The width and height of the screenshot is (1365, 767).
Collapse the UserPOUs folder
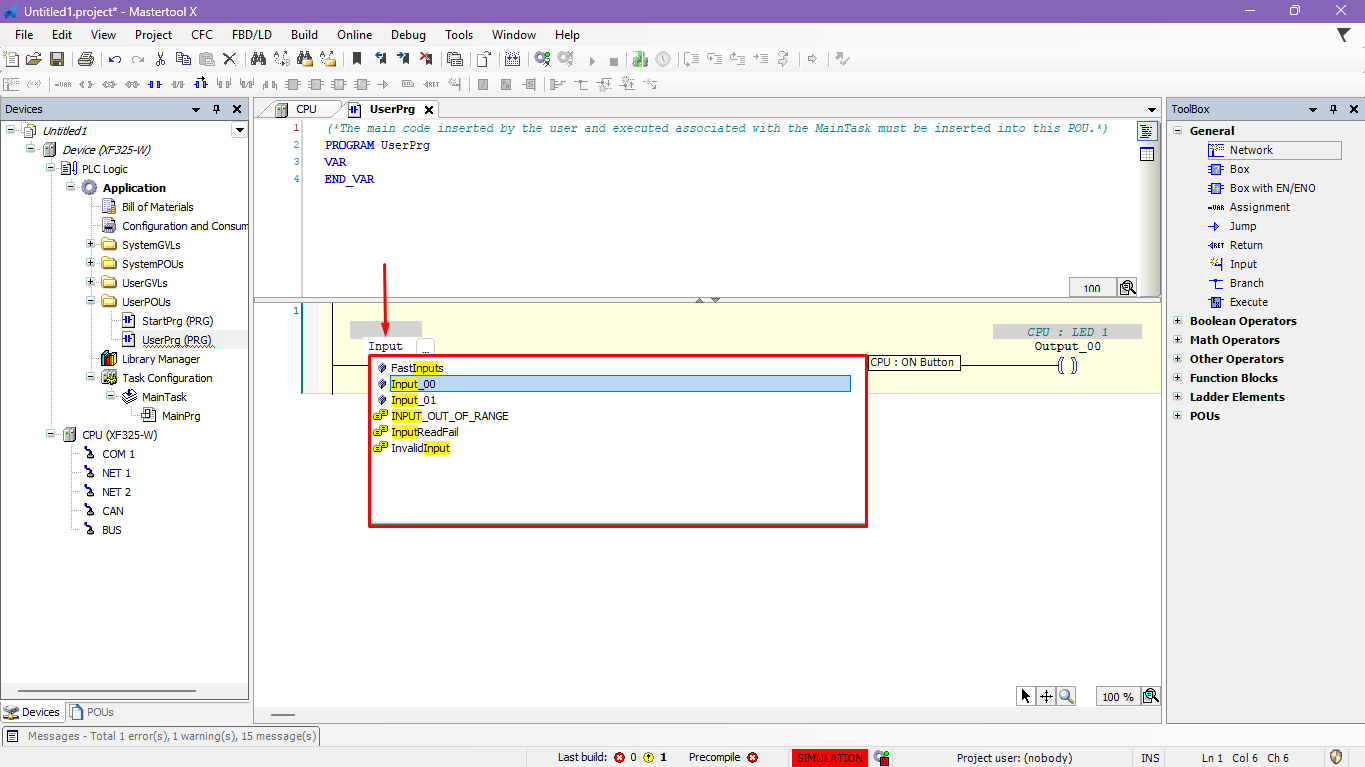(x=91, y=302)
